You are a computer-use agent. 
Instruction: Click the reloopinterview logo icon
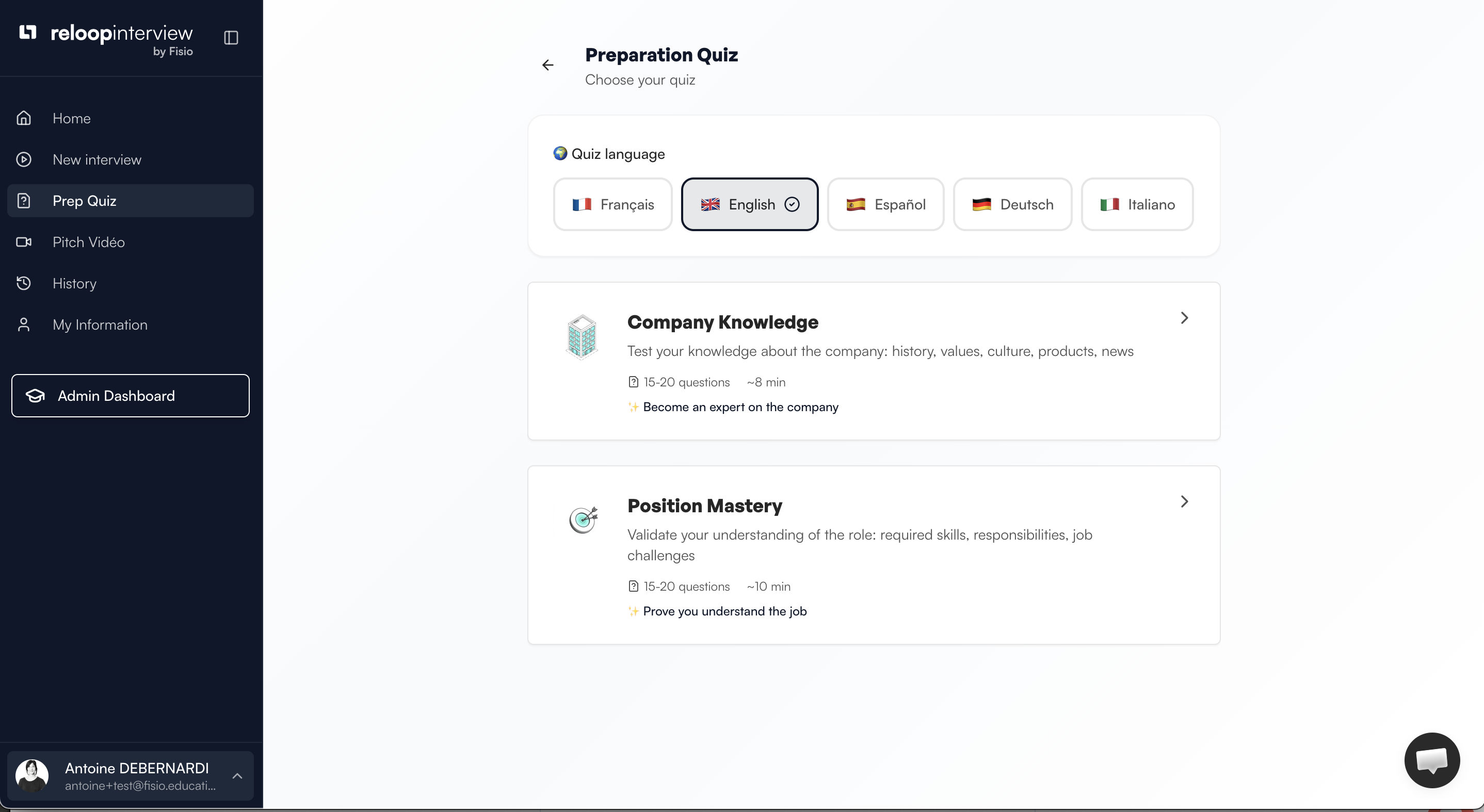(28, 33)
